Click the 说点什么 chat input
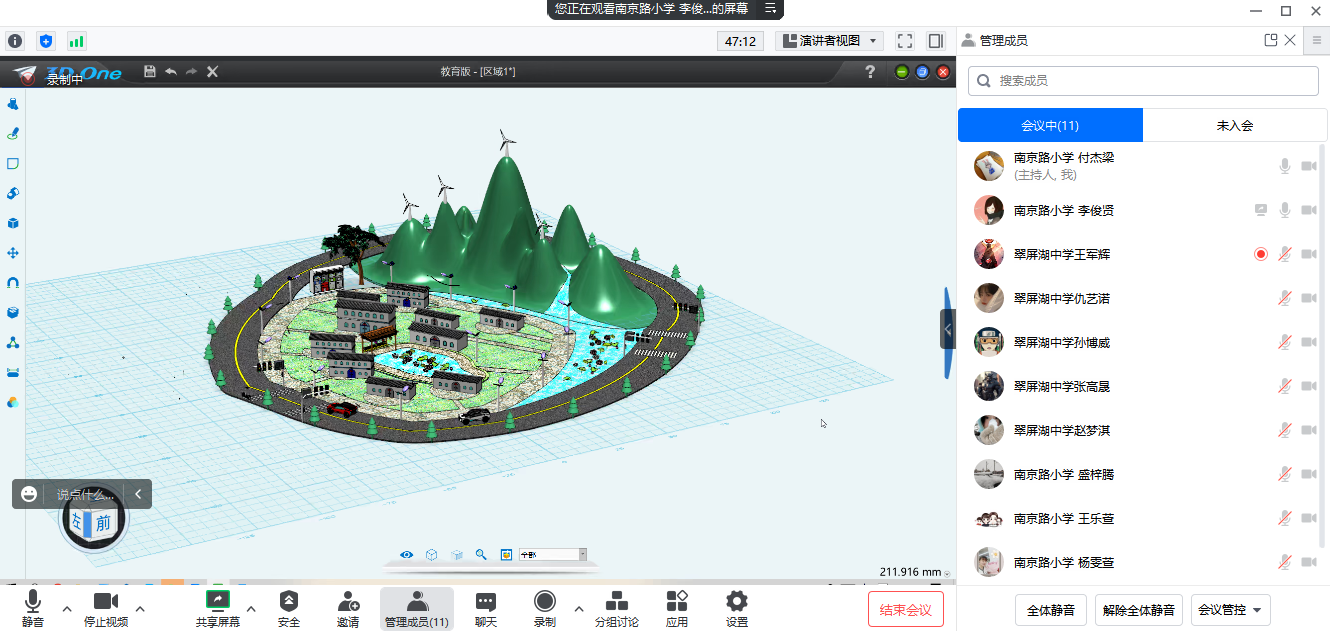This screenshot has width=1330, height=631. pyautogui.click(x=86, y=494)
